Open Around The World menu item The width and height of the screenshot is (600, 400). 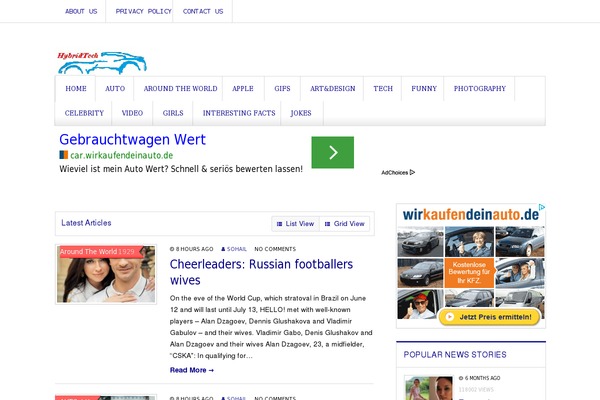click(180, 88)
